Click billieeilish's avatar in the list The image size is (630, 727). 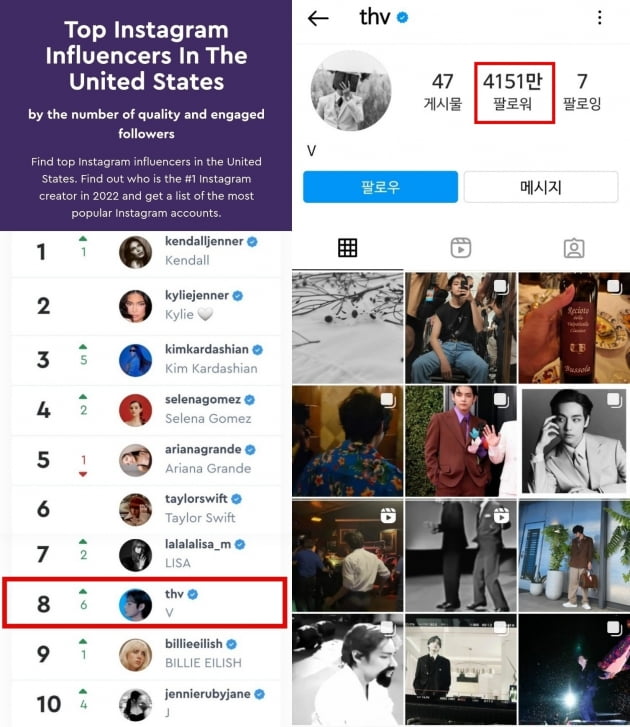tap(135, 654)
